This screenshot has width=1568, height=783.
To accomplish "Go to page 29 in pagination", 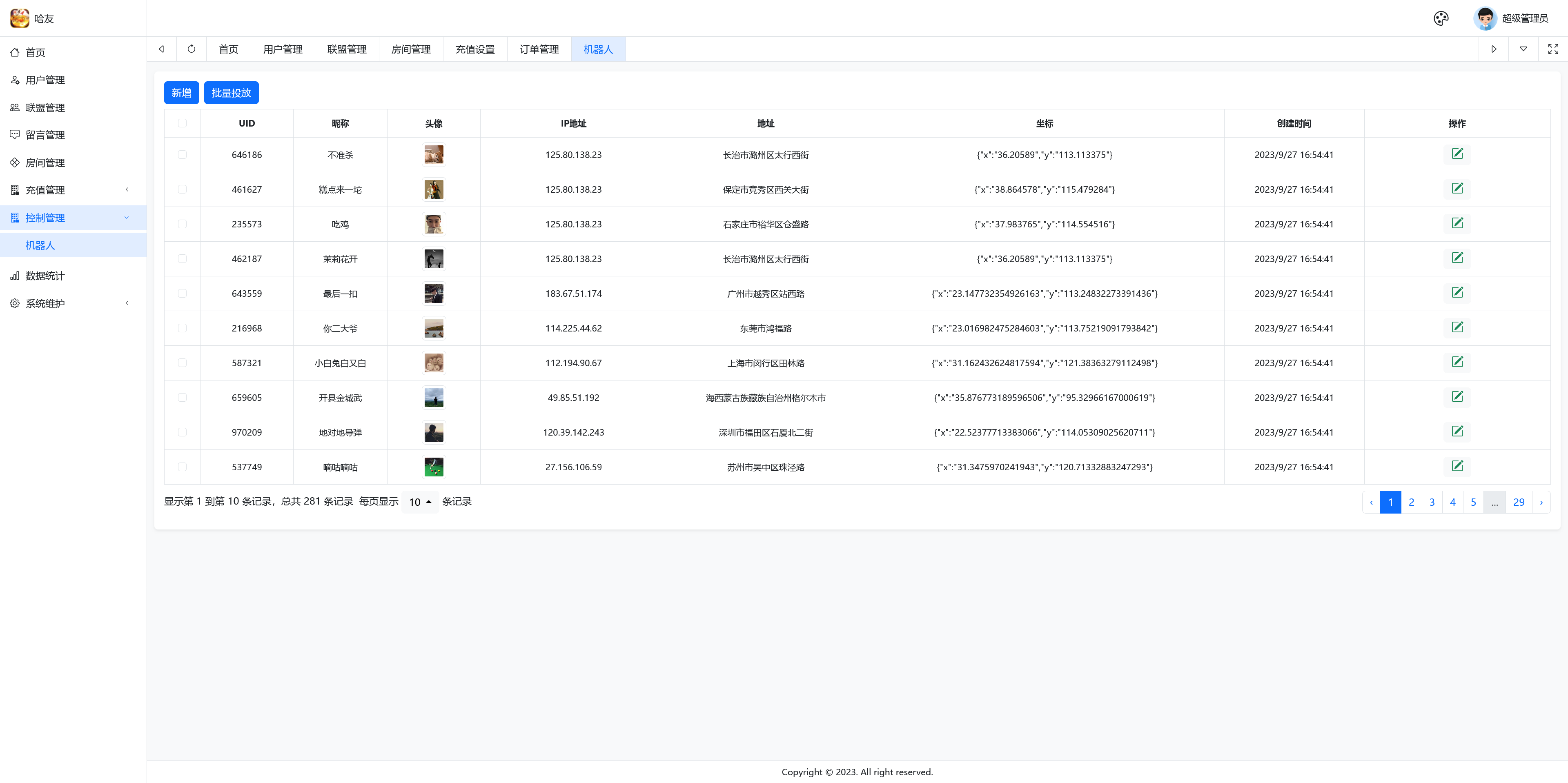I will tap(1519, 502).
